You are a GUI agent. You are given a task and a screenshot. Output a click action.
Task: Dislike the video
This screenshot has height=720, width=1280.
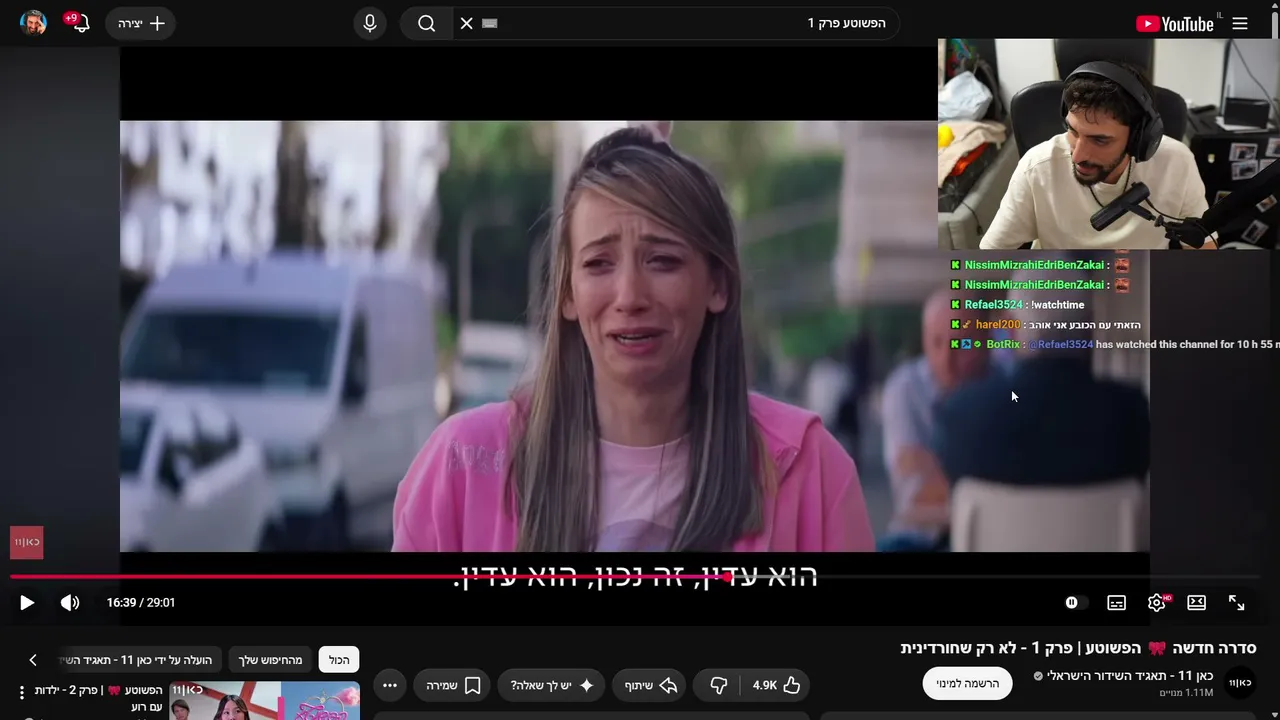[x=719, y=685]
